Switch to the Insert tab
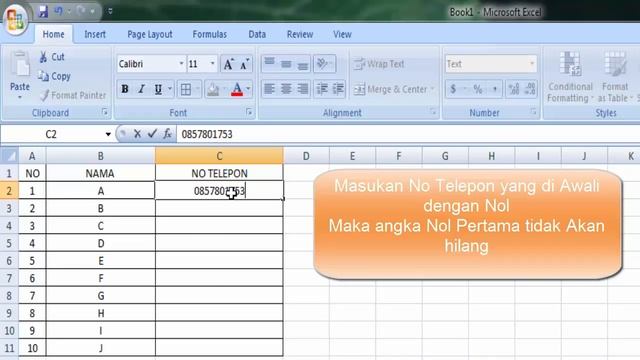The width and height of the screenshot is (640, 360). click(95, 34)
